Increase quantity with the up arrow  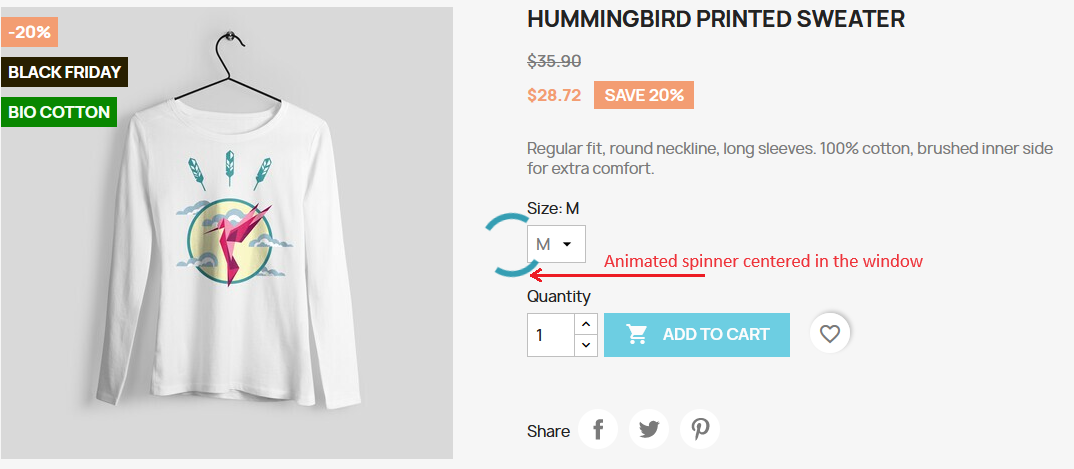pos(587,324)
